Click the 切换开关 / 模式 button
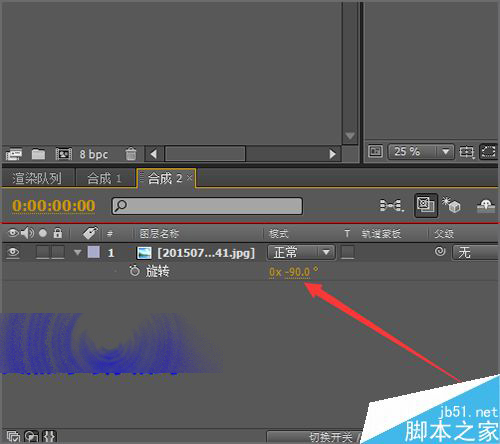 pos(315,437)
